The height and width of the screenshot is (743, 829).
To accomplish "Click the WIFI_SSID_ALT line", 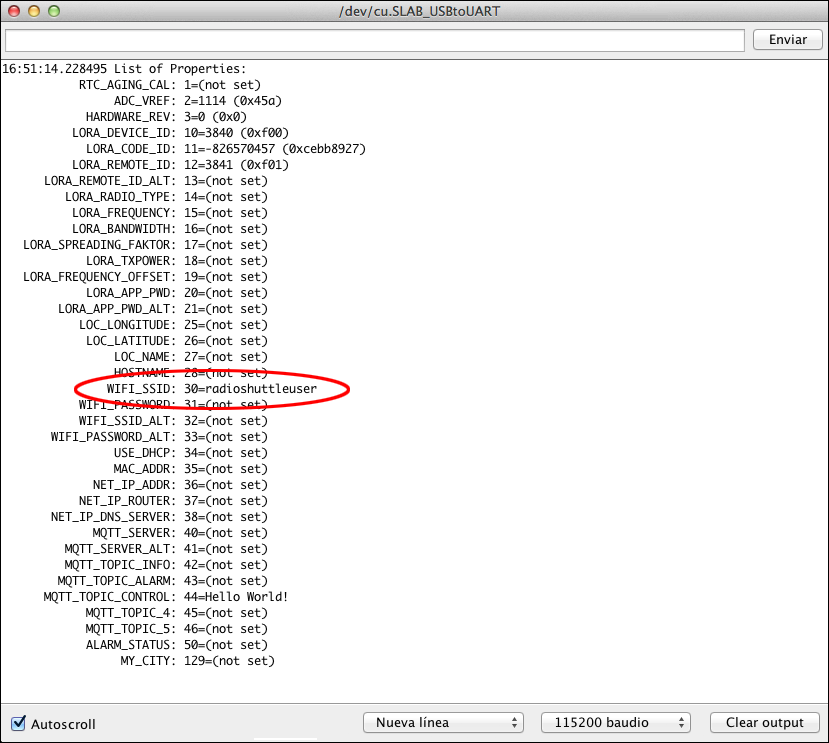I will tap(173, 421).
